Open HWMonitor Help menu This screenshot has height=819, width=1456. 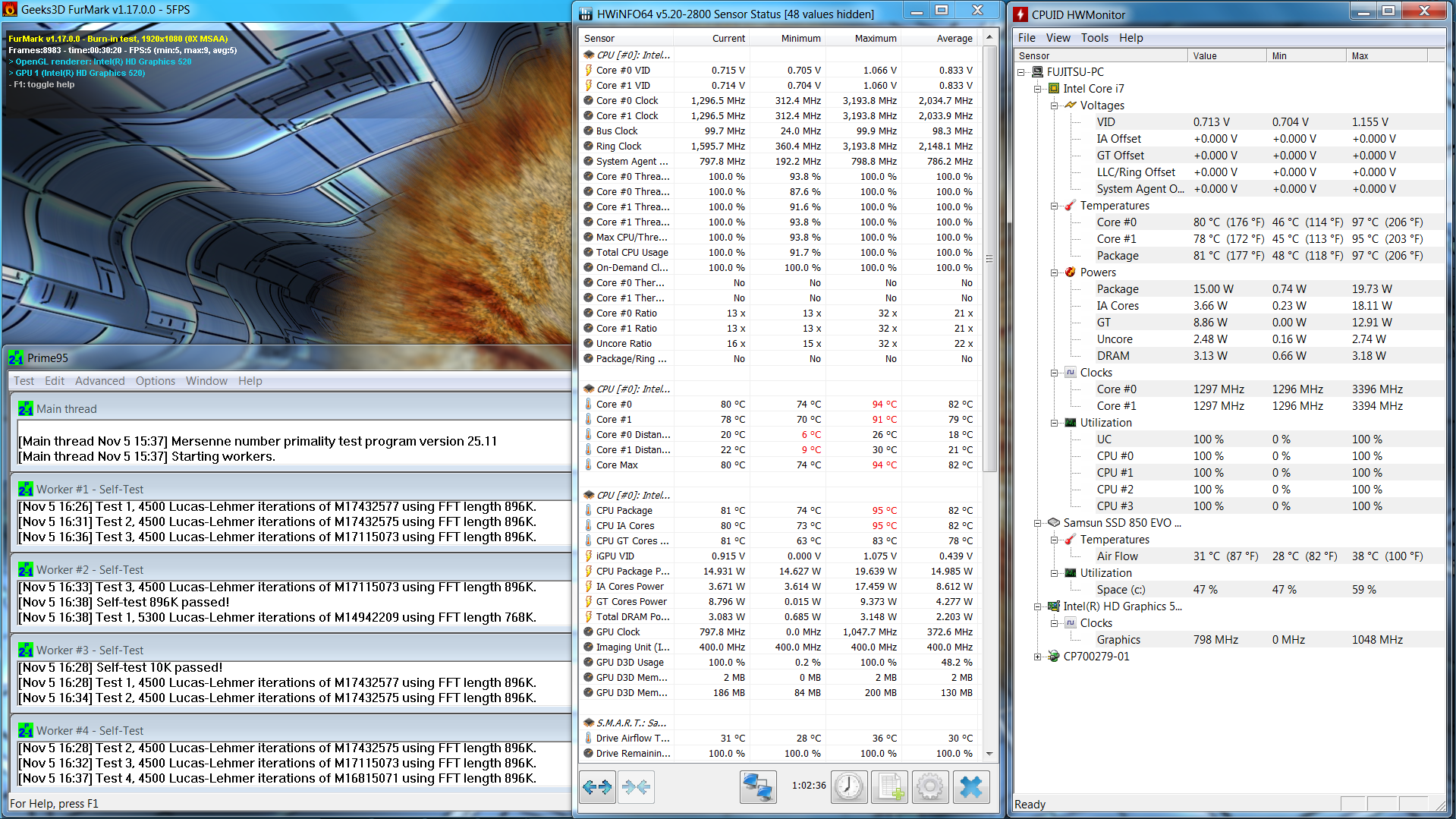point(1131,37)
